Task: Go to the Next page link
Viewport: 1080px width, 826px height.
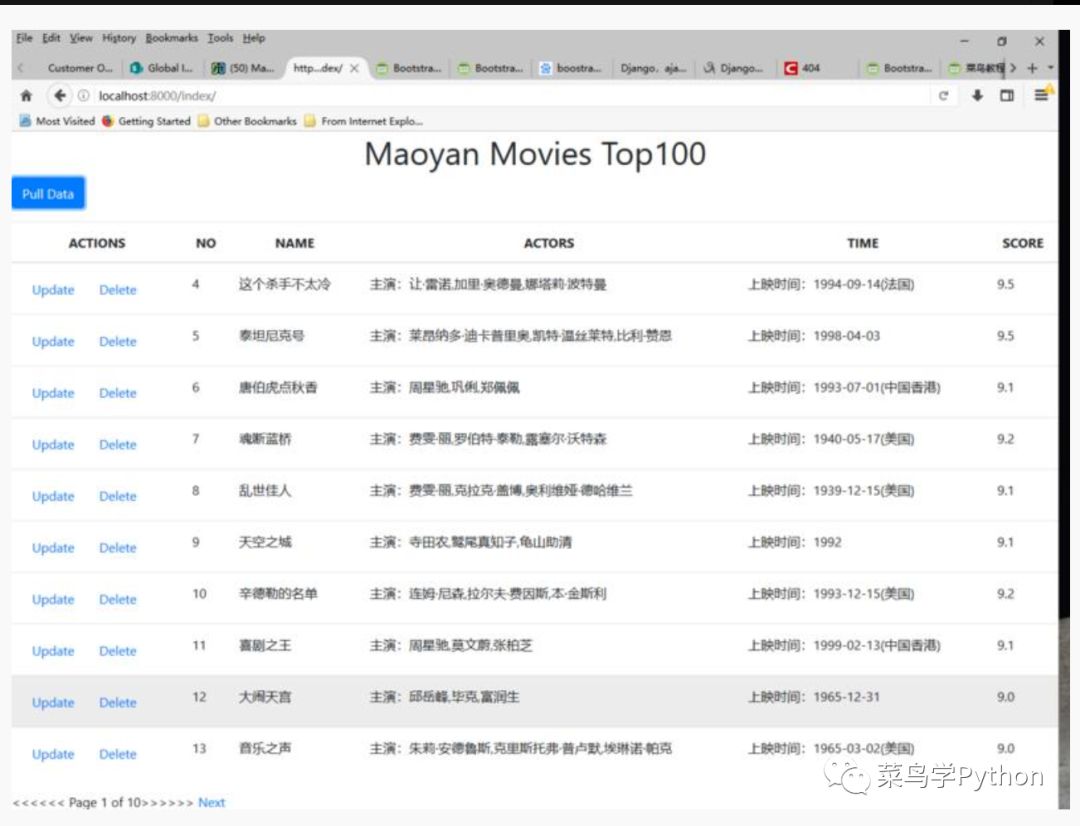Action: [x=211, y=803]
